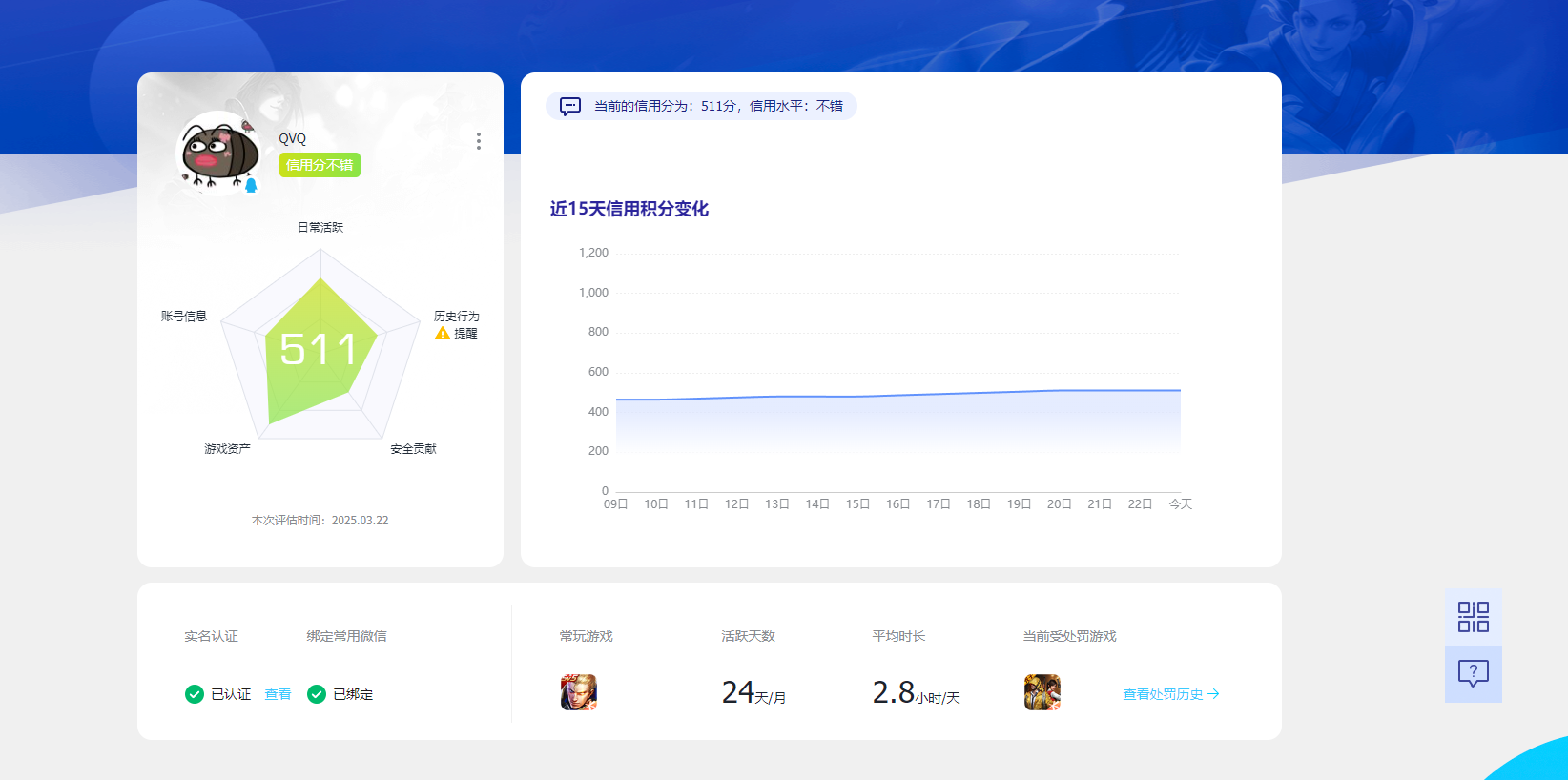
Task: Click the 511 score in radar chart
Action: [319, 349]
